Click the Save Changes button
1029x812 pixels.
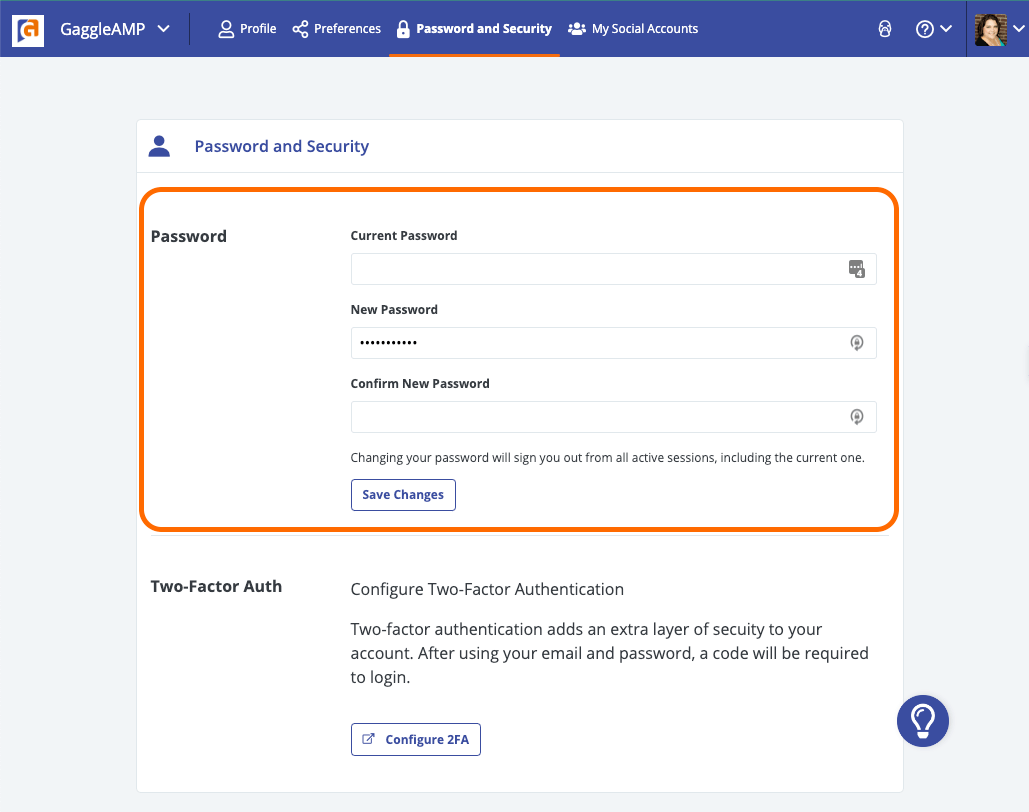click(403, 495)
